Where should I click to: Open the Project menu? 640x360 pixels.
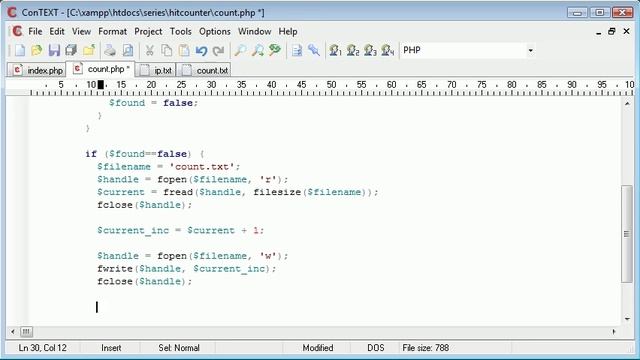pyautogui.click(x=148, y=31)
